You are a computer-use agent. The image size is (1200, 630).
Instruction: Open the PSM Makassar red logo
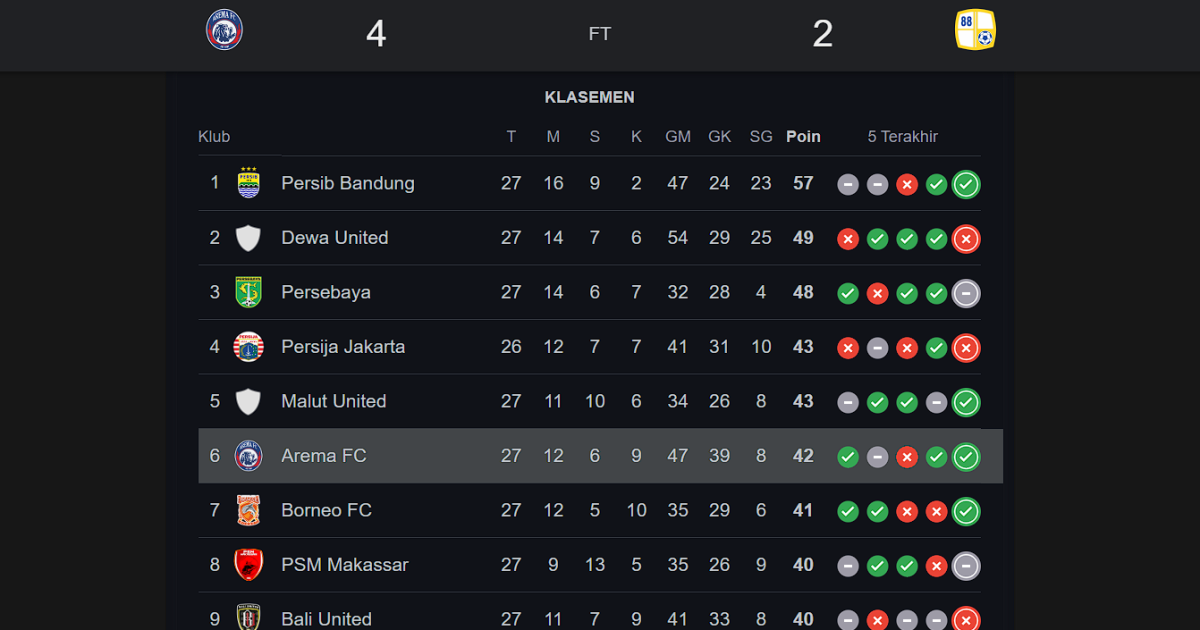(x=248, y=565)
